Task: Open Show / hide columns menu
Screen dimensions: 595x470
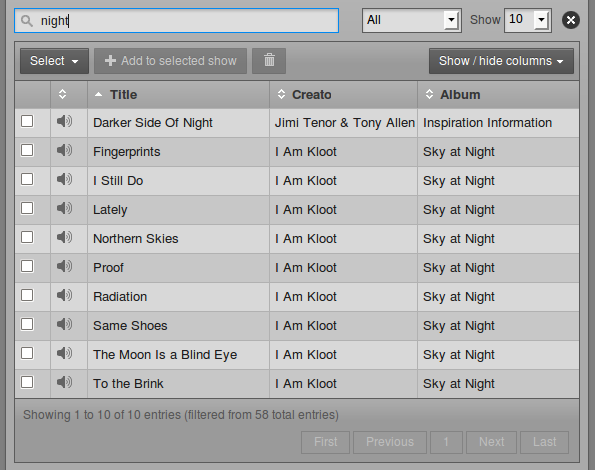Action: (501, 61)
